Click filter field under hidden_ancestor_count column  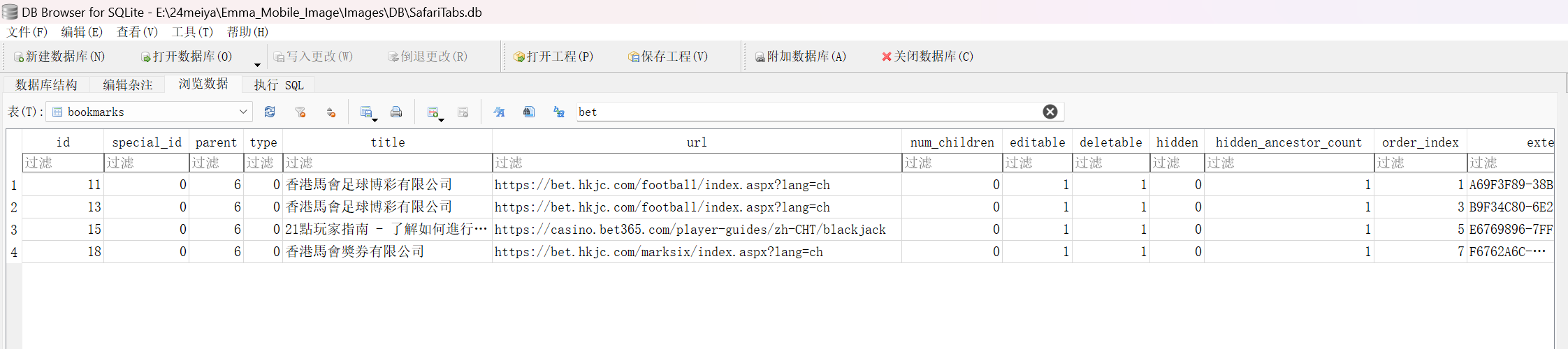click(x=1289, y=163)
